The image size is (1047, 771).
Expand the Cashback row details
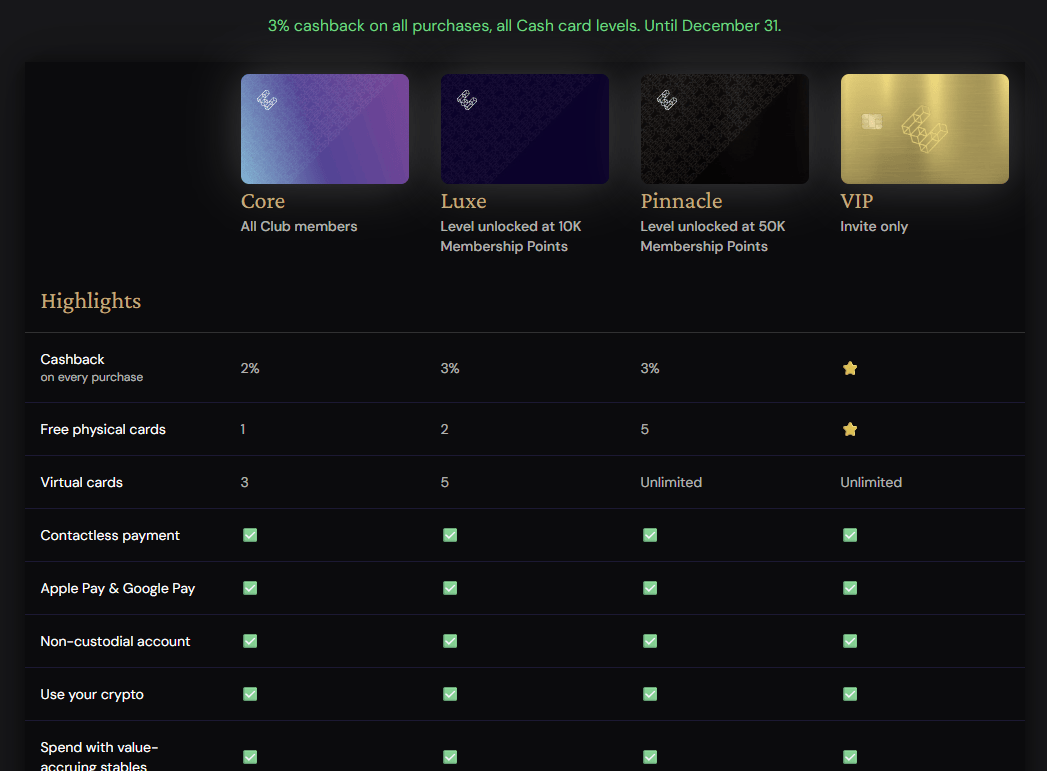tap(72, 366)
